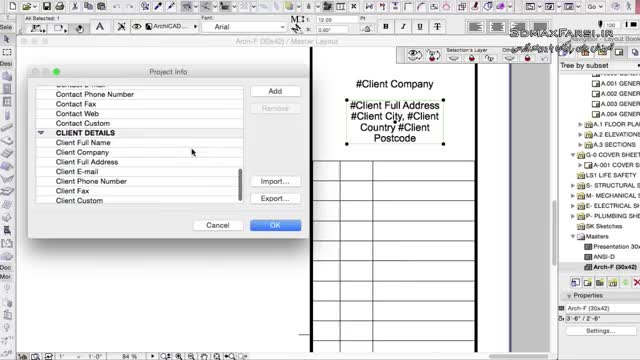Pick the eyedropper pick-up parameters tool
640x360 pixels.
[158, 6]
